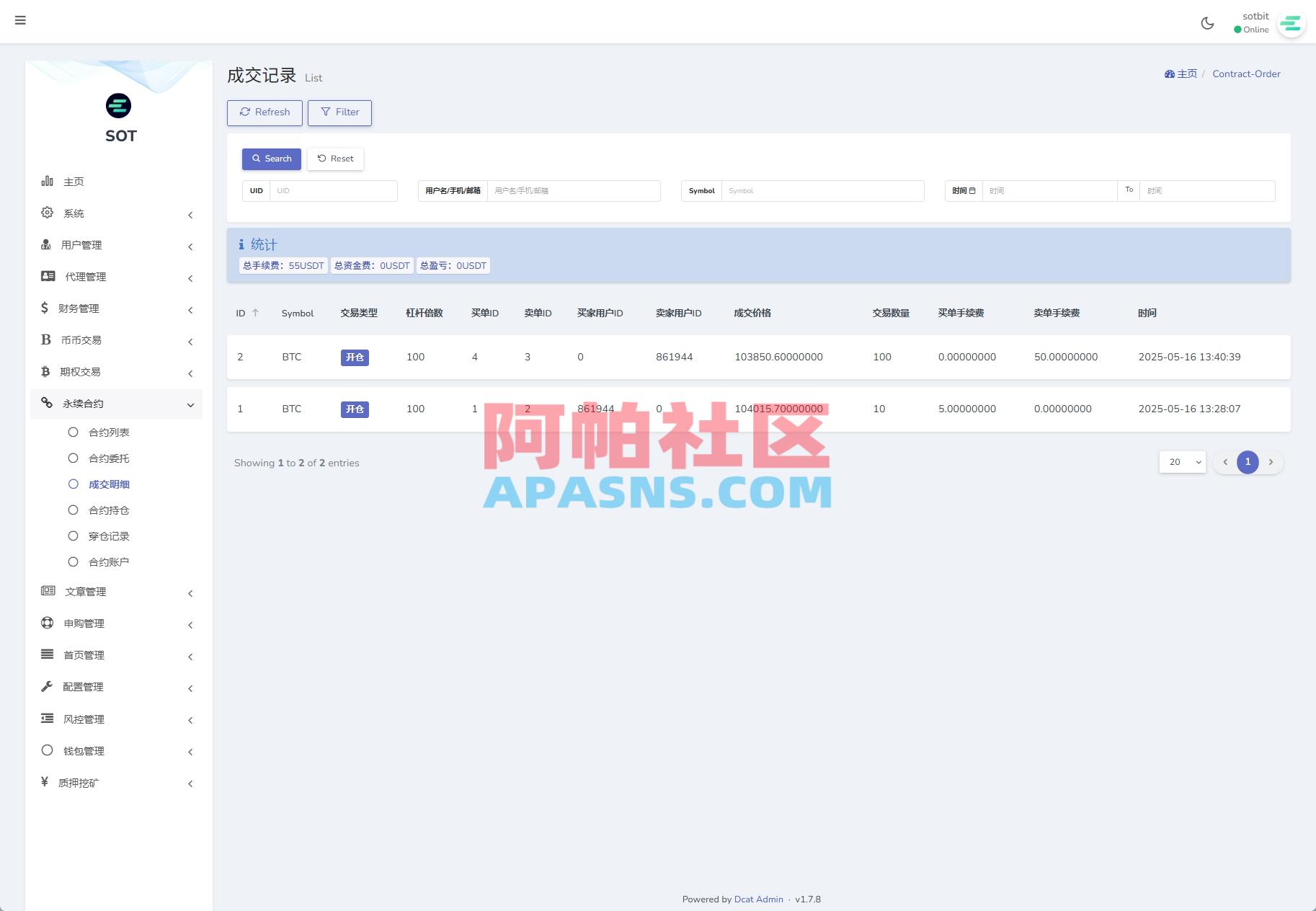
Task: Select 合约账户 submenu item
Action: click(x=109, y=562)
